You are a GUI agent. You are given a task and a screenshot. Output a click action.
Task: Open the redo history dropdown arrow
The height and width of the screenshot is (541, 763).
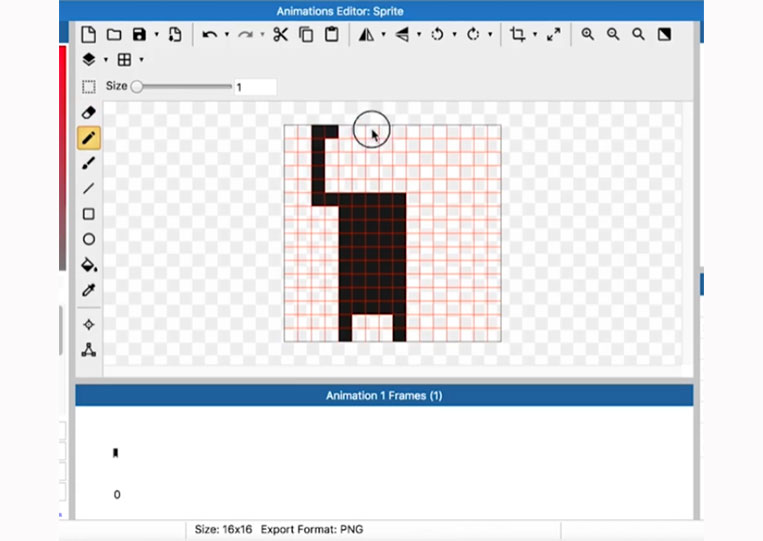pos(262,35)
